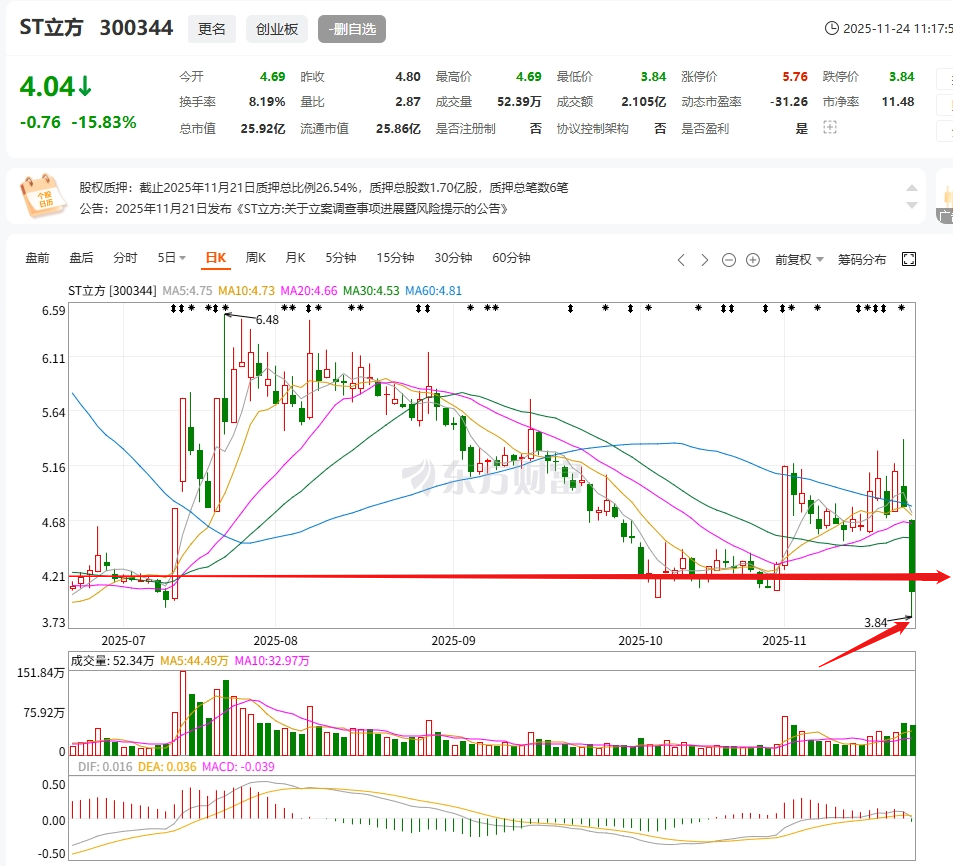This screenshot has height=866, width=953.
Task: Click the MACD: -0.039 label
Action: (x=238, y=766)
